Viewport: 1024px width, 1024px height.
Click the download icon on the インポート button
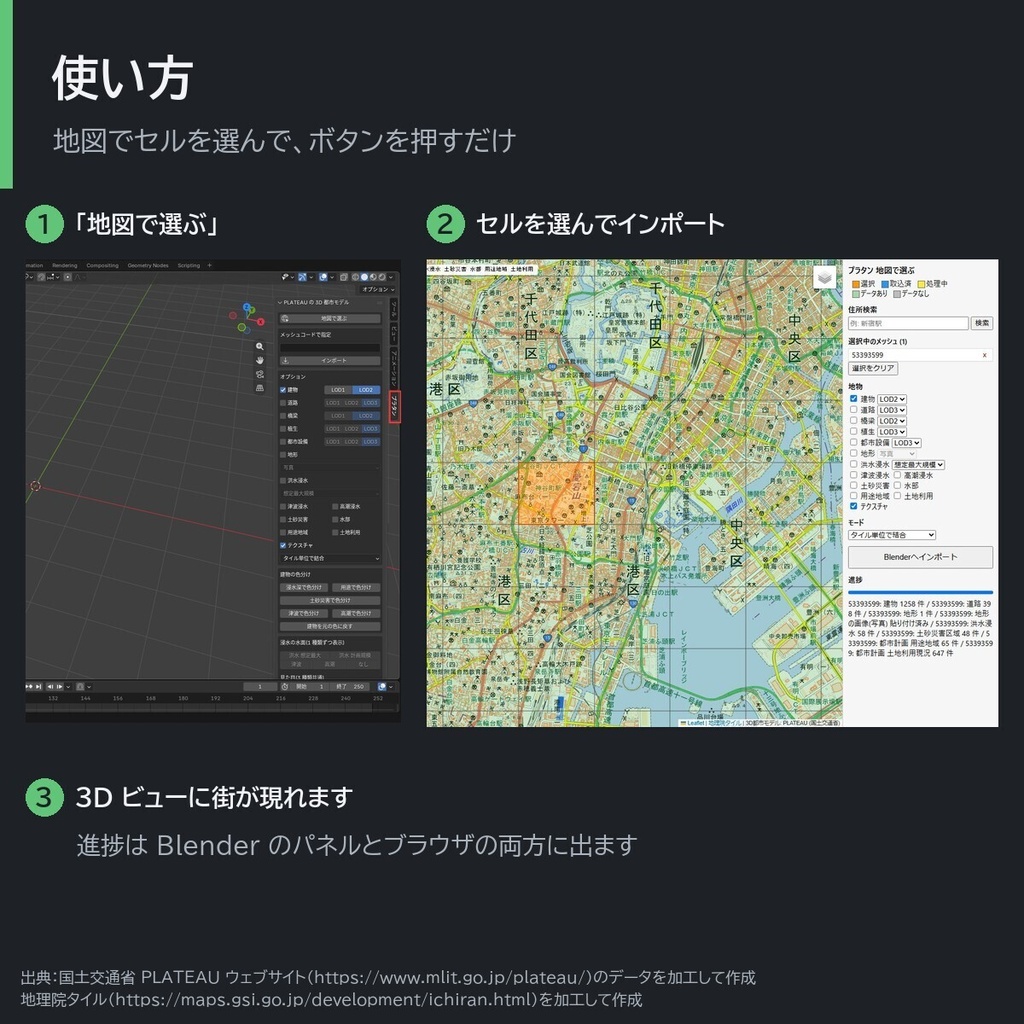coord(285,360)
